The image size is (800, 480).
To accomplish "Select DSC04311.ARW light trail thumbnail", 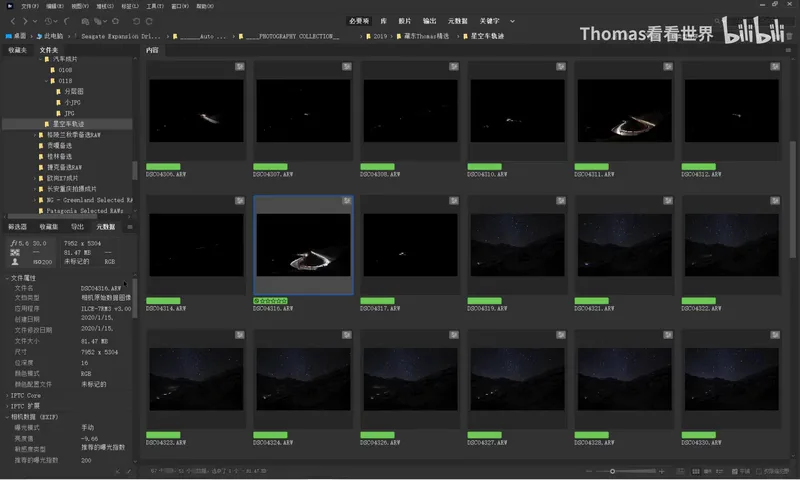I will 624,111.
